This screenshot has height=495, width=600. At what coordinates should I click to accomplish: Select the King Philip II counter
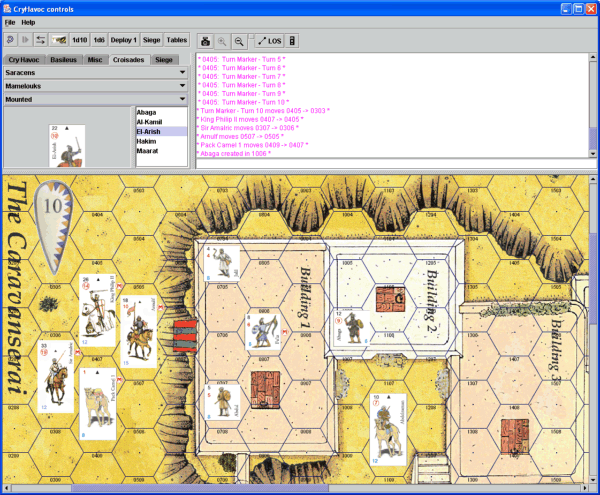[x=97, y=310]
